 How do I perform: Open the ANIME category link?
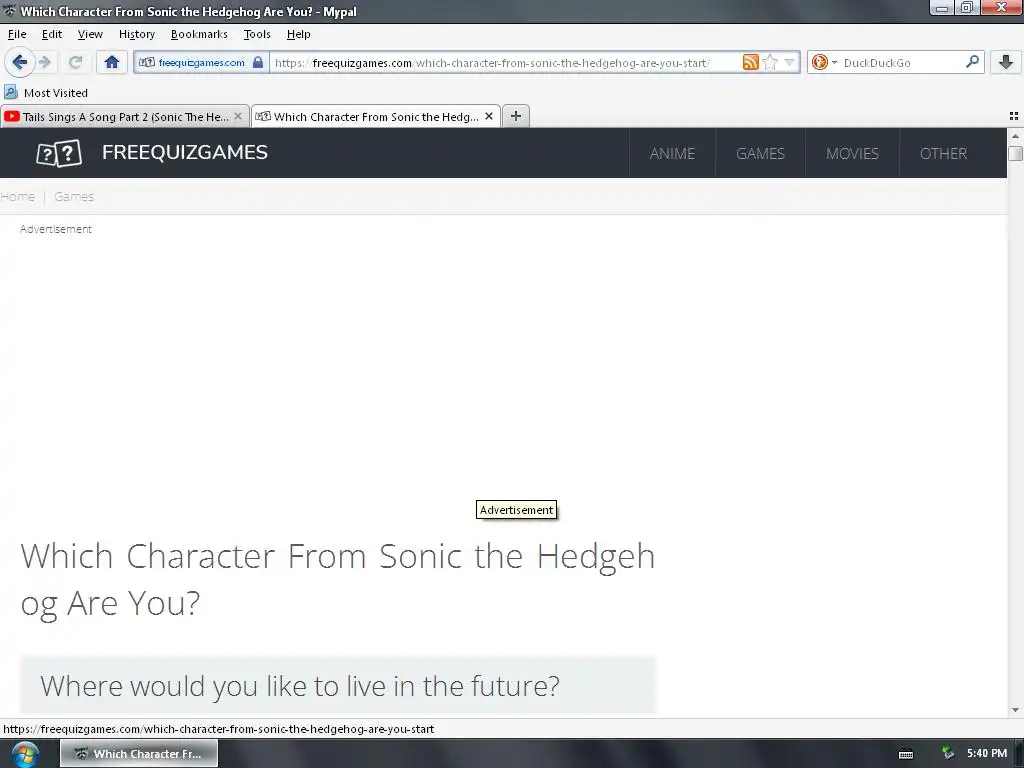tap(672, 153)
